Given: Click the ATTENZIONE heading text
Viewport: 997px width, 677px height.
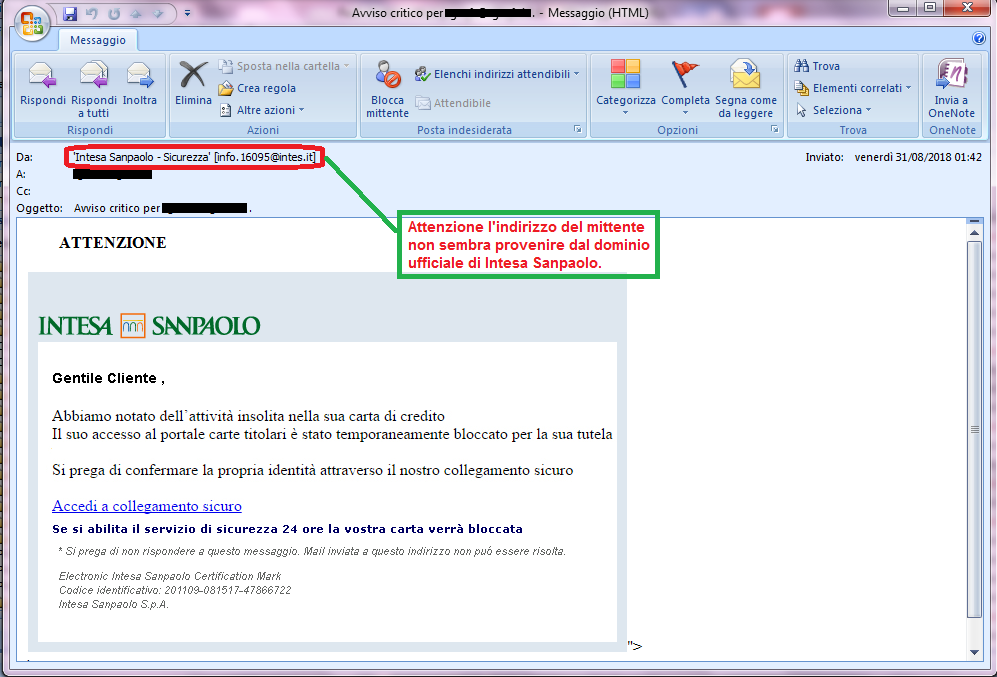Looking at the screenshot, I should tap(113, 243).
